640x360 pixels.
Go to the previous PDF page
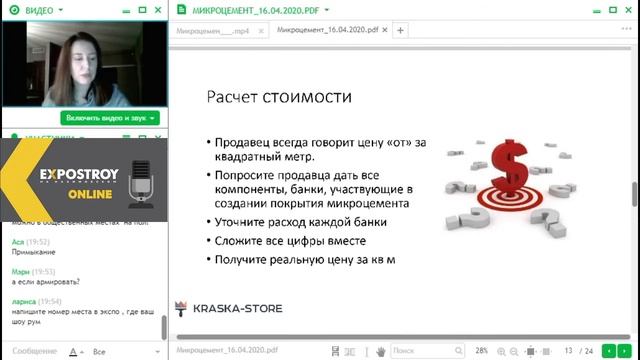[609, 351]
